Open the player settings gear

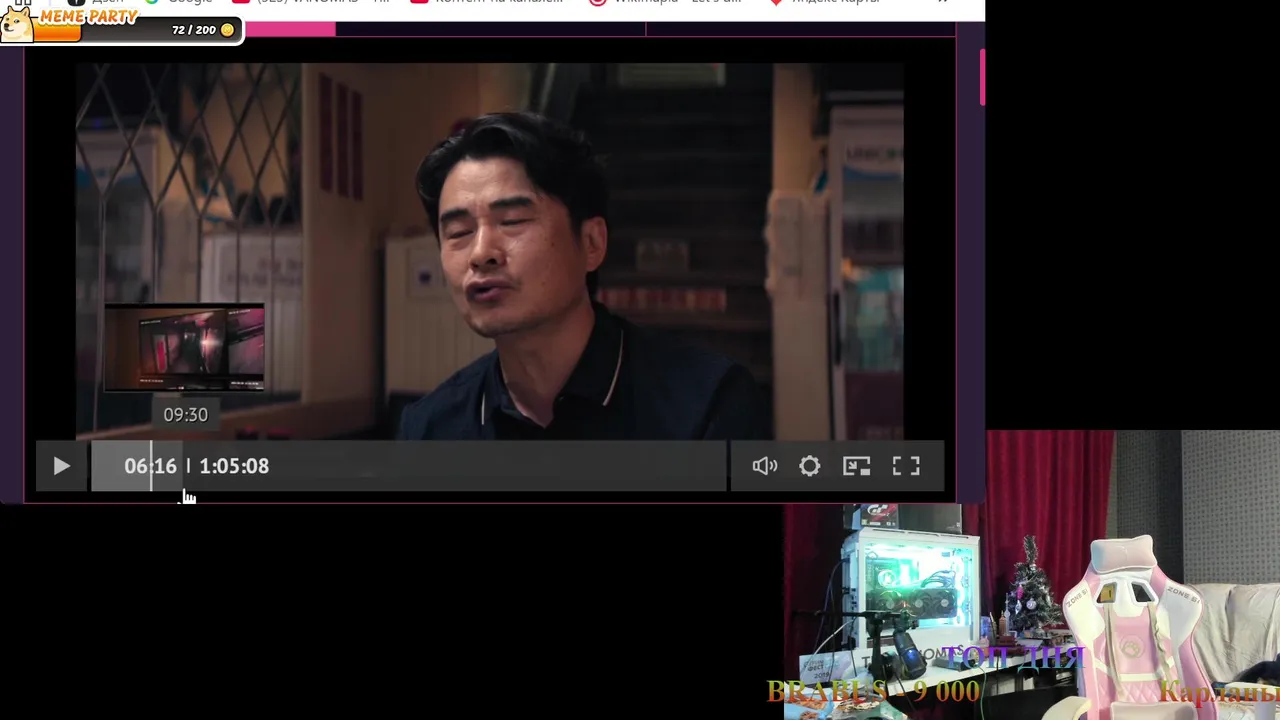point(810,466)
